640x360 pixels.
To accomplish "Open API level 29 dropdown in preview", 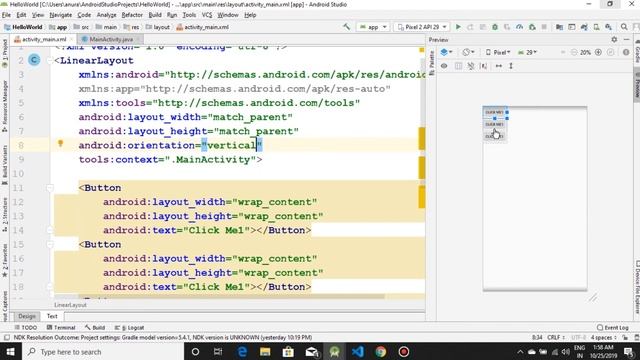I will tap(527, 52).
